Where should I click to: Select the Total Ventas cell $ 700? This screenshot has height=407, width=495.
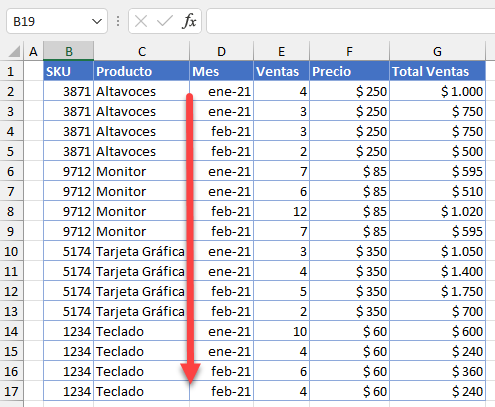pos(437,311)
